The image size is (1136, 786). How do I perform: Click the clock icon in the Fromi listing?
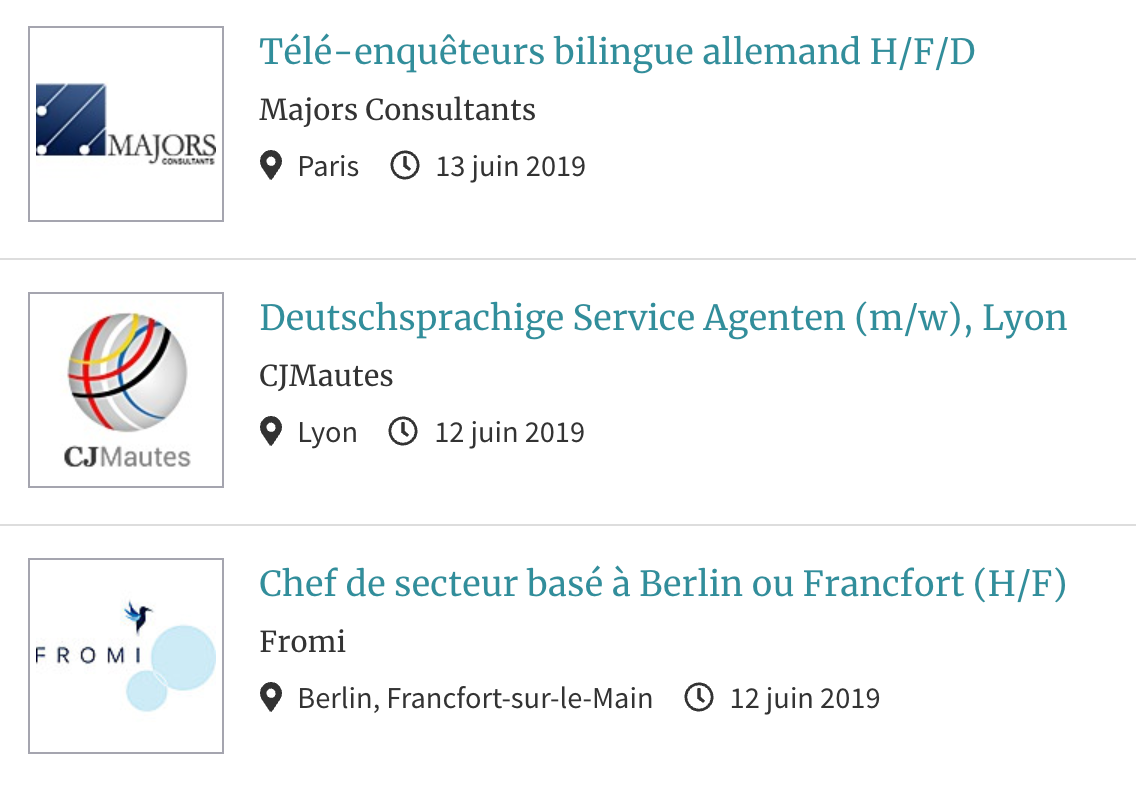point(699,697)
